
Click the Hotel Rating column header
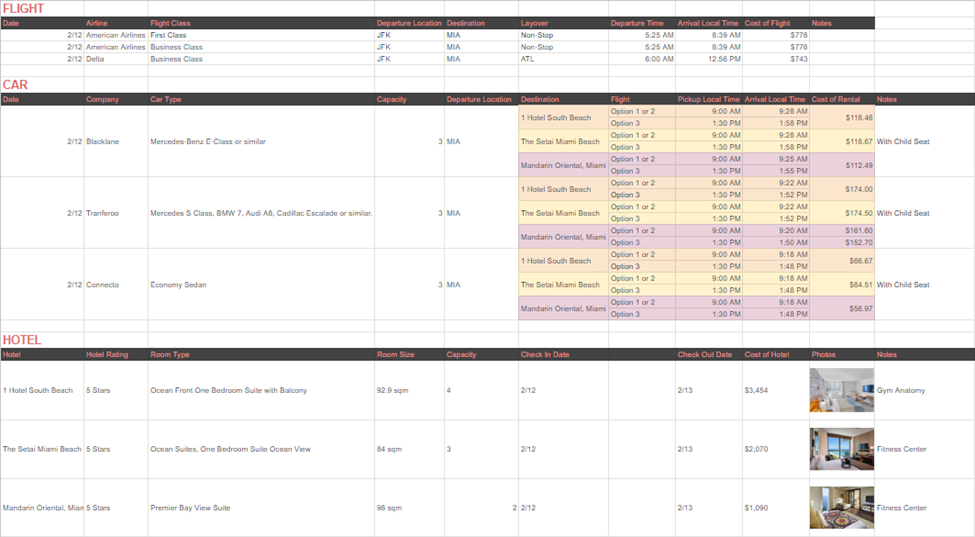[x=116, y=354]
